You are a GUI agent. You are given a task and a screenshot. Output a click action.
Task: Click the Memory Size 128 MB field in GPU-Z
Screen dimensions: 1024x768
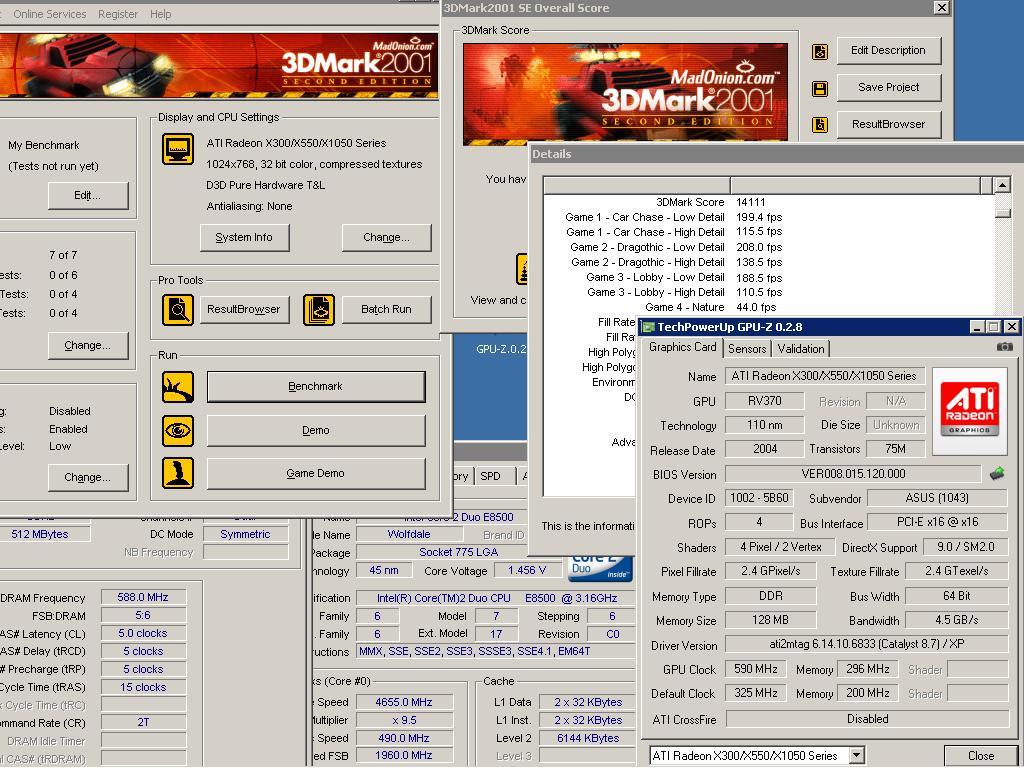pos(770,620)
